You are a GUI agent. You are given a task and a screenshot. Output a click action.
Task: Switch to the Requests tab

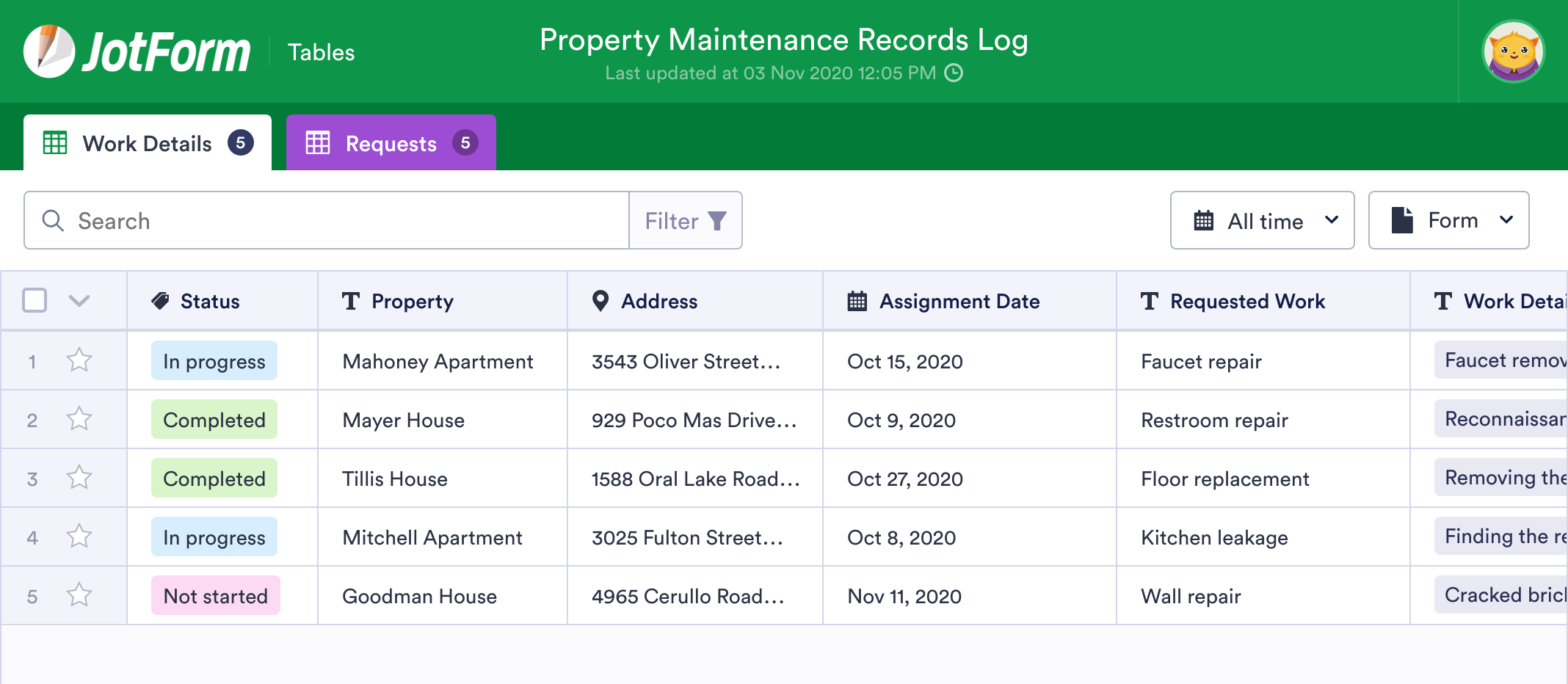point(390,142)
